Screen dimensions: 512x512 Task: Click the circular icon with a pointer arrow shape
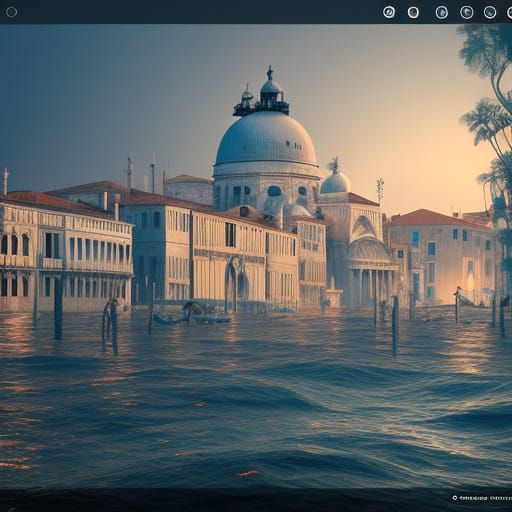click(442, 13)
